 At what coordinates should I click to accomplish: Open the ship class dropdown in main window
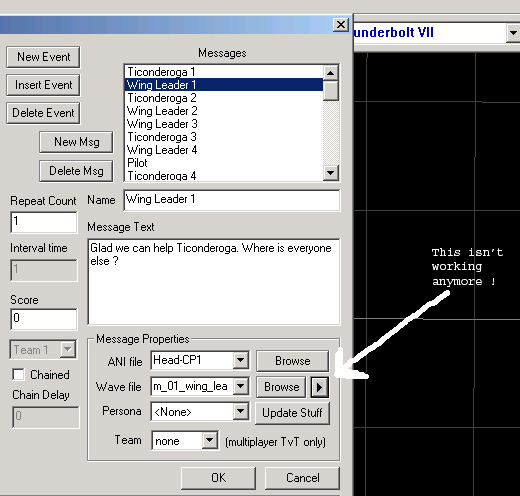pos(513,33)
